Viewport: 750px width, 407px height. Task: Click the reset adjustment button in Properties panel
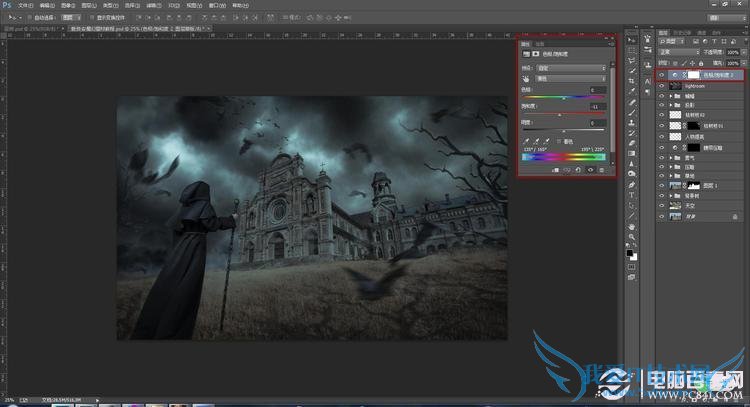point(578,170)
